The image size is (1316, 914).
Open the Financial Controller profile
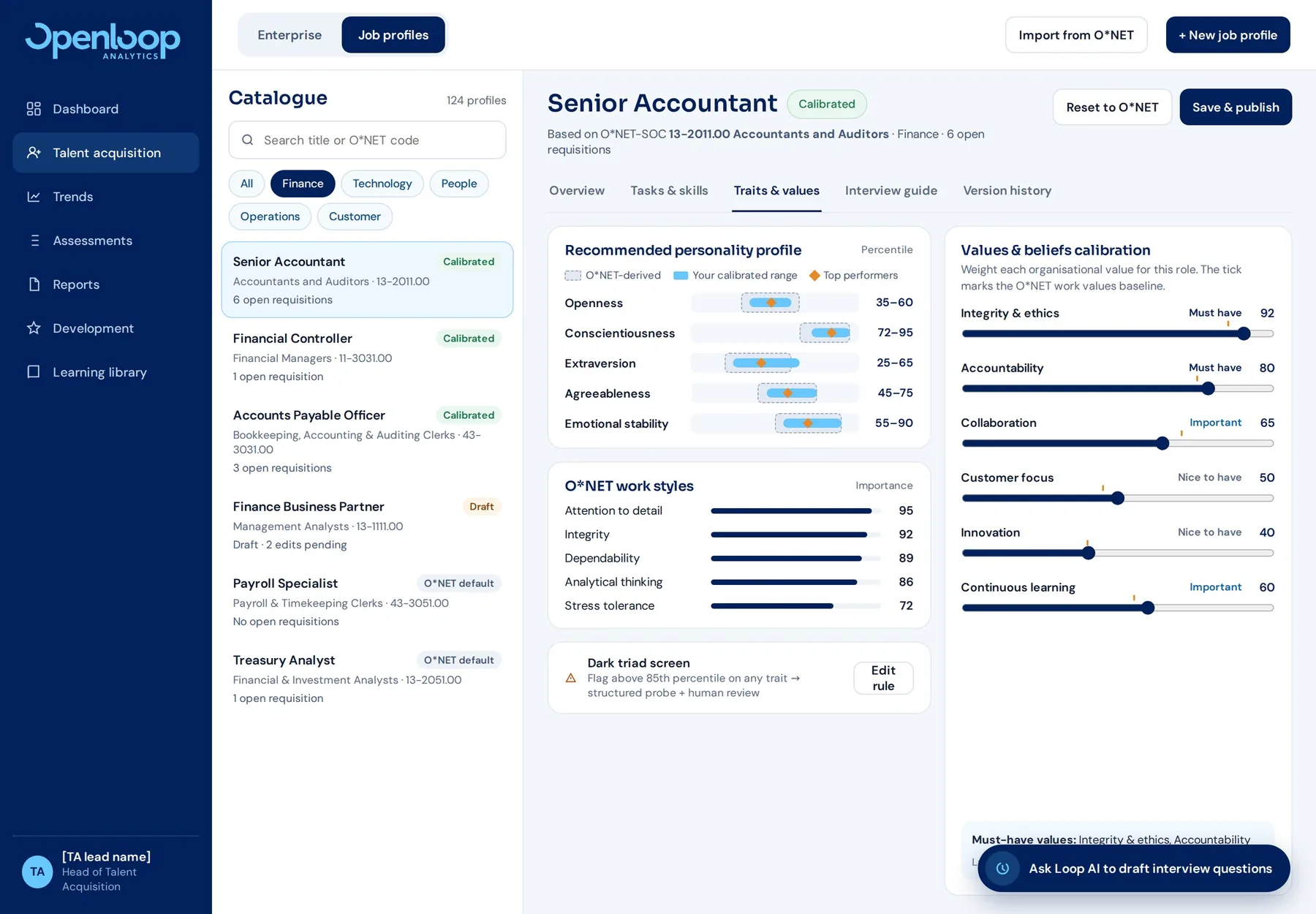tap(367, 357)
